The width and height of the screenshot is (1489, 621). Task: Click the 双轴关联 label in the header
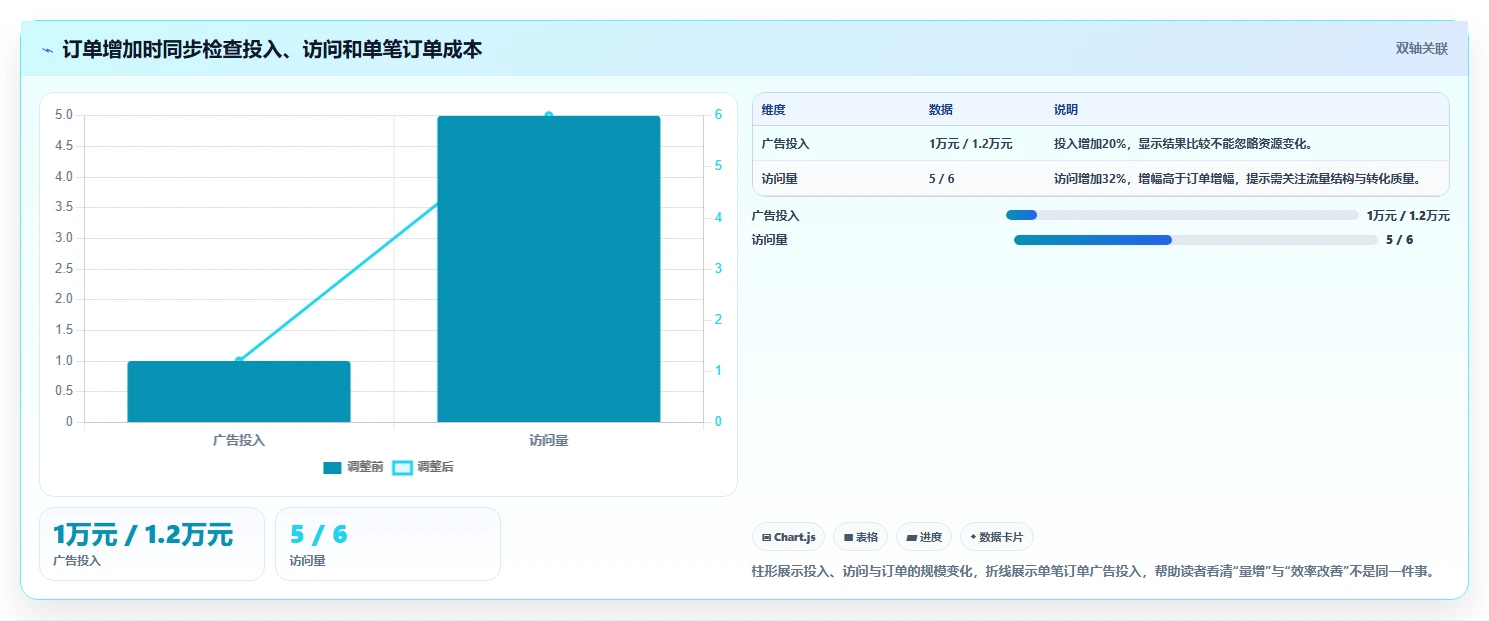[1421, 48]
